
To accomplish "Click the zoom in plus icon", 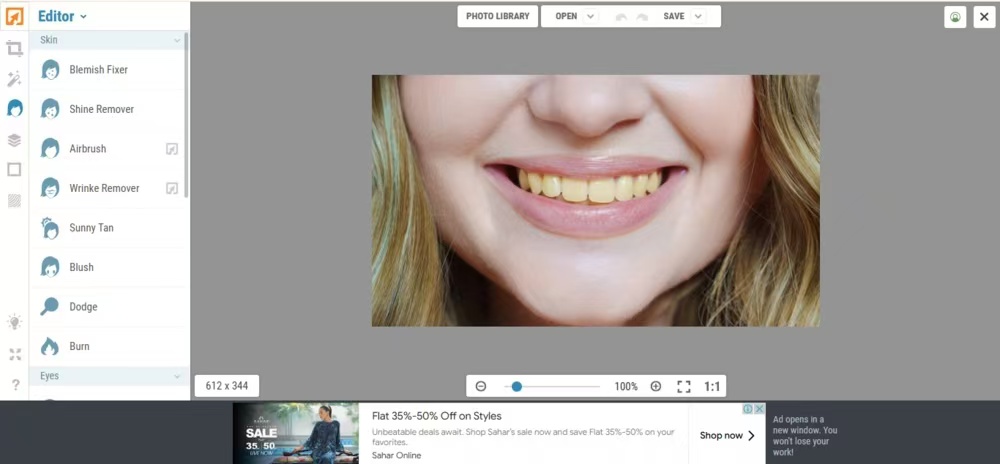I will pyautogui.click(x=656, y=386).
